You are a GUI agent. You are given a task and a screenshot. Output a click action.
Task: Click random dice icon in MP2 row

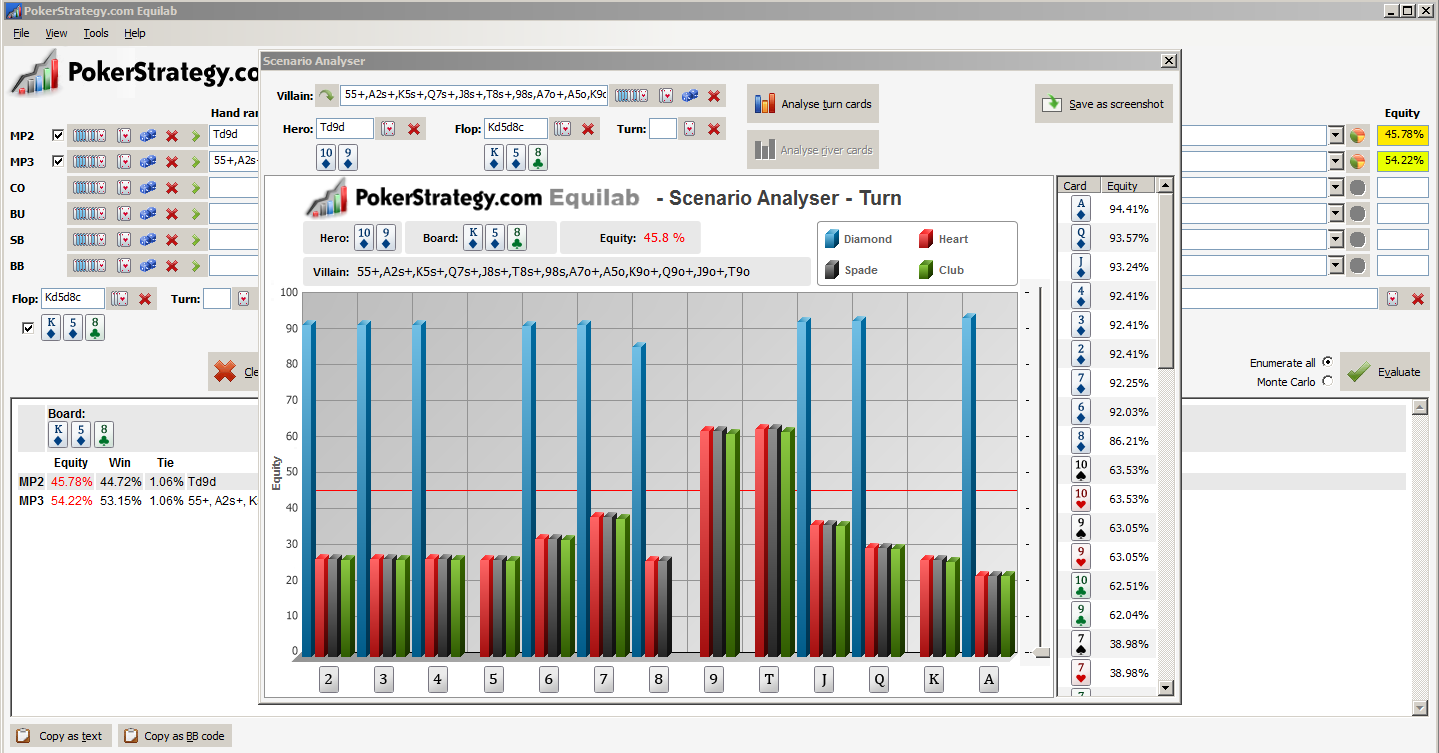point(148,135)
